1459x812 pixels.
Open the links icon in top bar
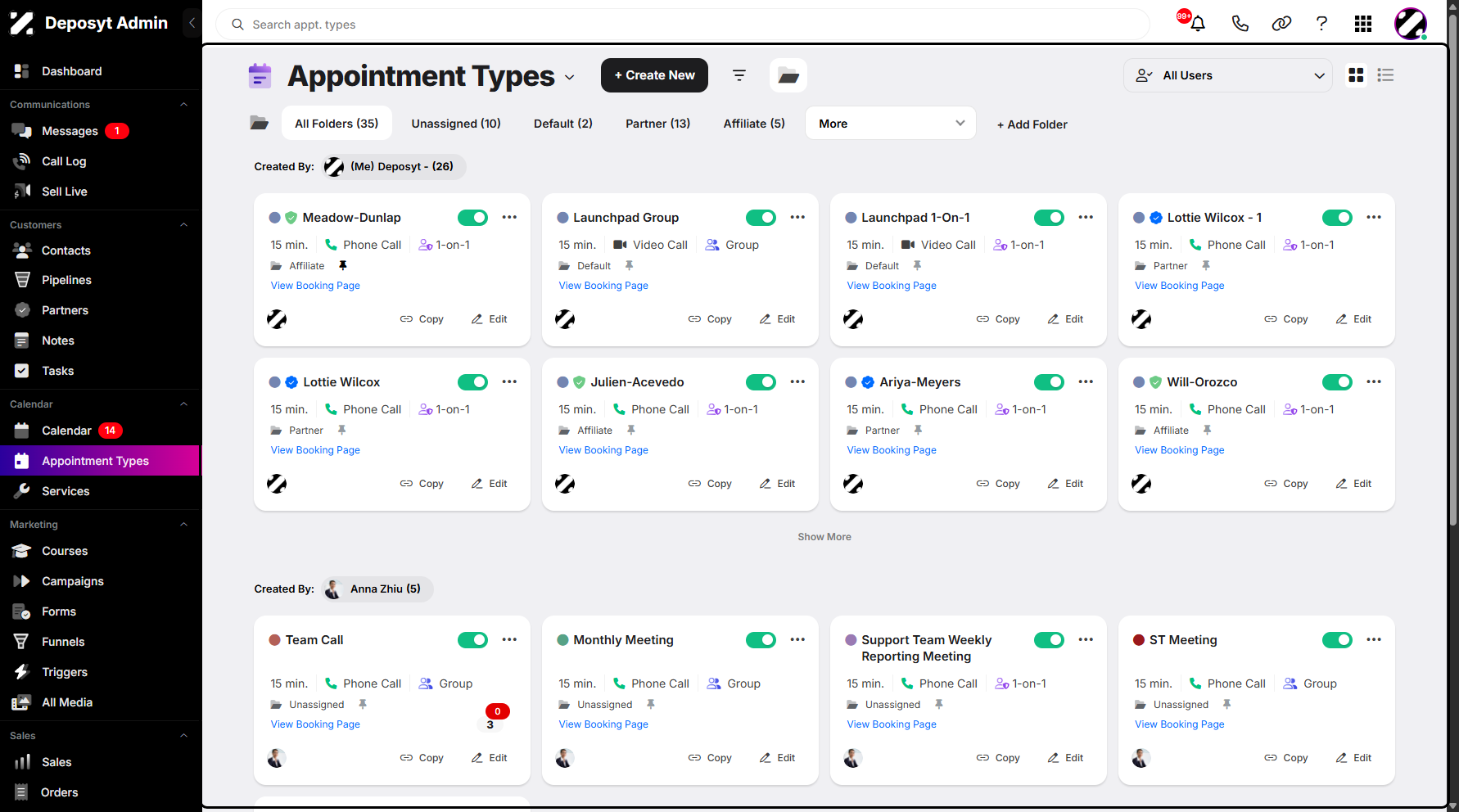coord(1281,24)
